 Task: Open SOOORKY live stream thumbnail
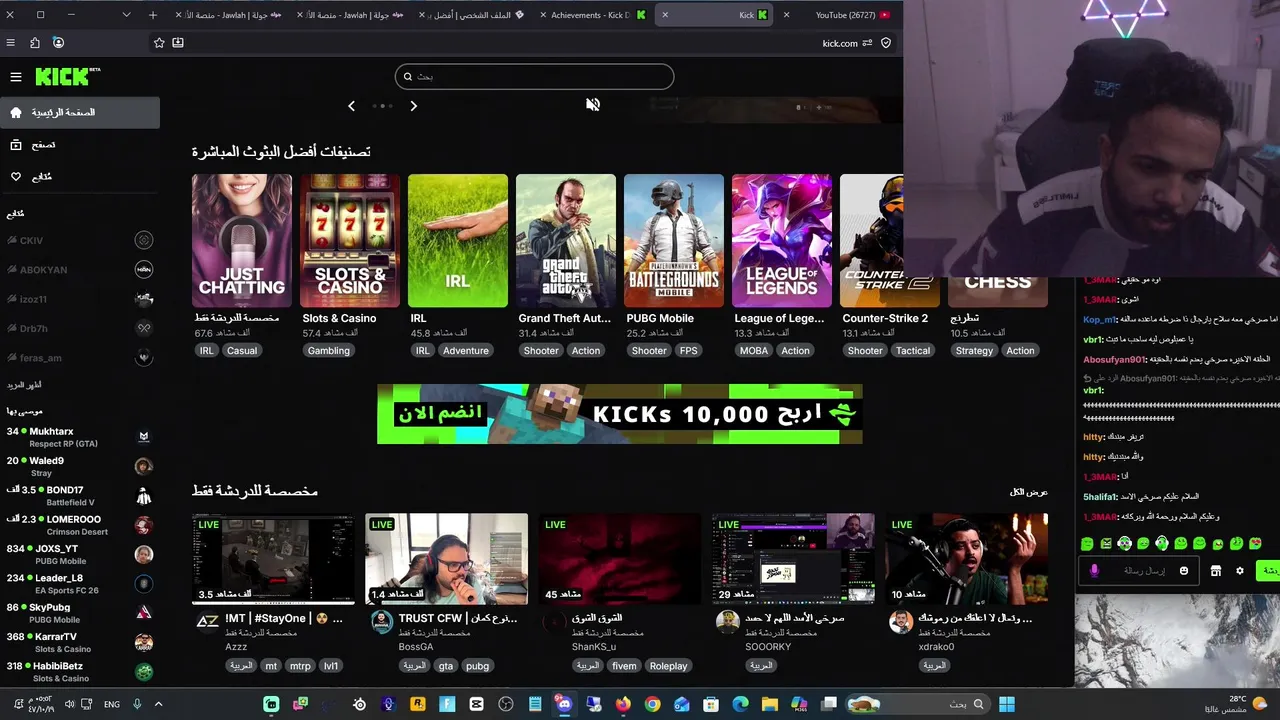click(793, 559)
